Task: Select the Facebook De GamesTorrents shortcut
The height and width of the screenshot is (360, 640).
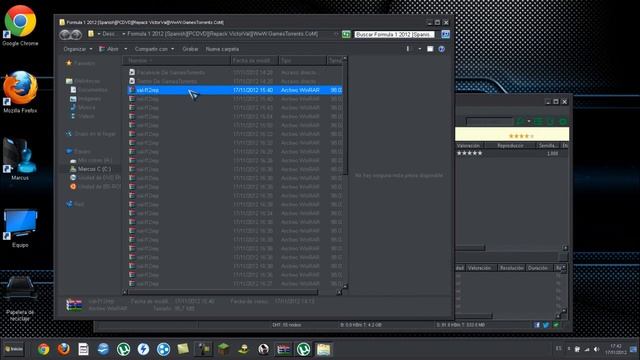Action: point(167,72)
